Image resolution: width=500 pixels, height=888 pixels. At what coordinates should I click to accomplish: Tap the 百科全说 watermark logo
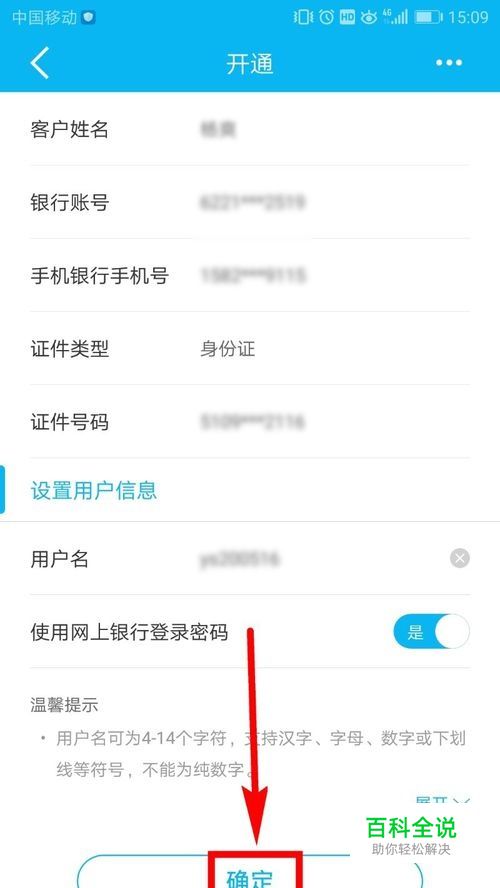coord(411,836)
